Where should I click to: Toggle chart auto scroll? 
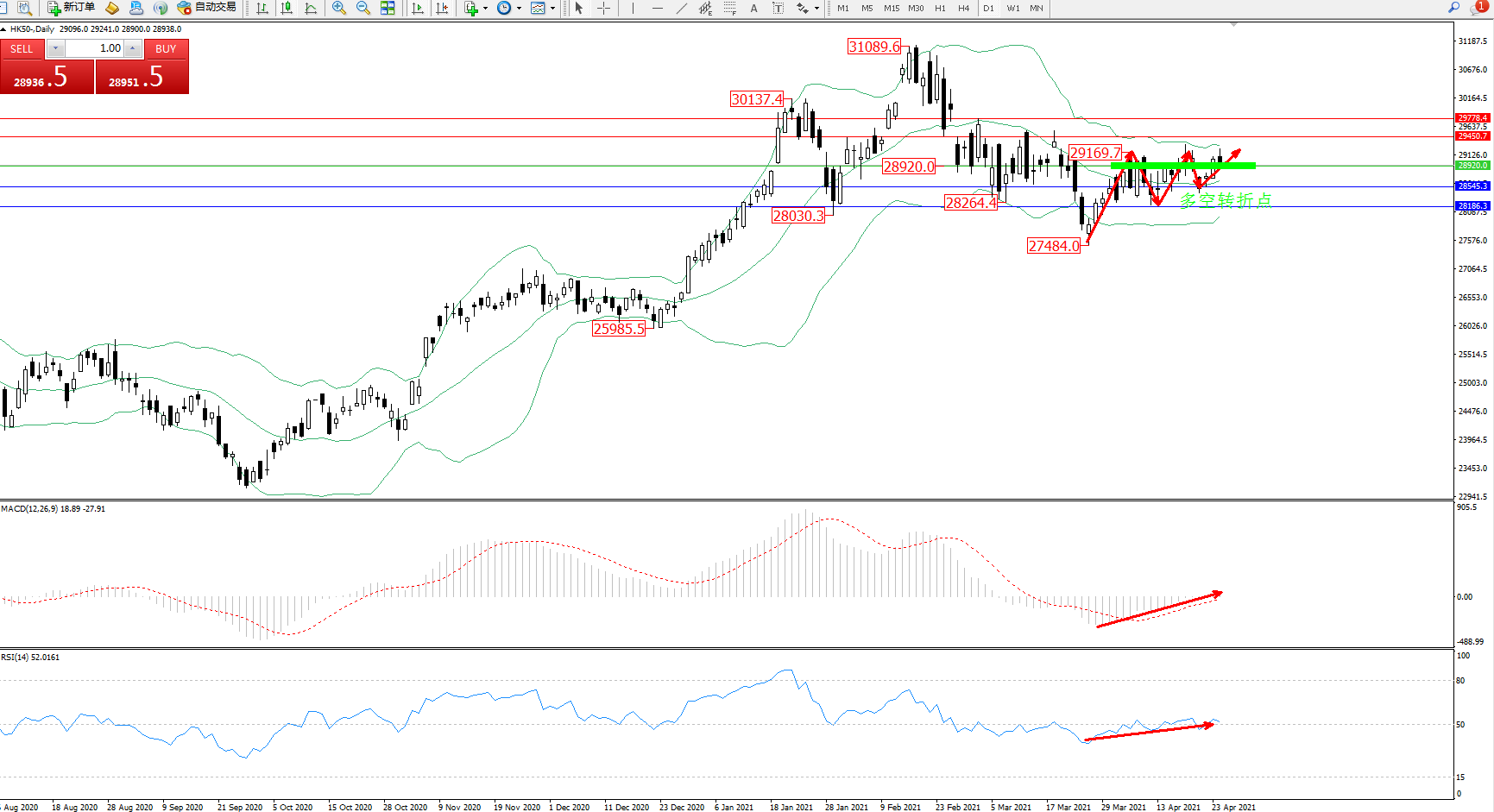tap(418, 8)
